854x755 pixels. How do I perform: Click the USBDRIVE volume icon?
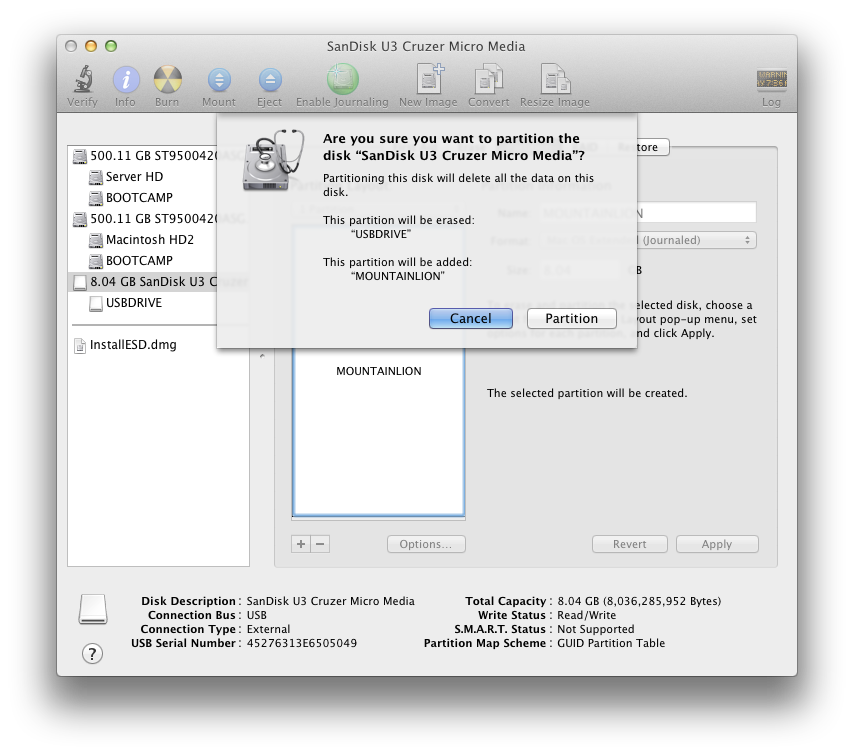pos(96,303)
